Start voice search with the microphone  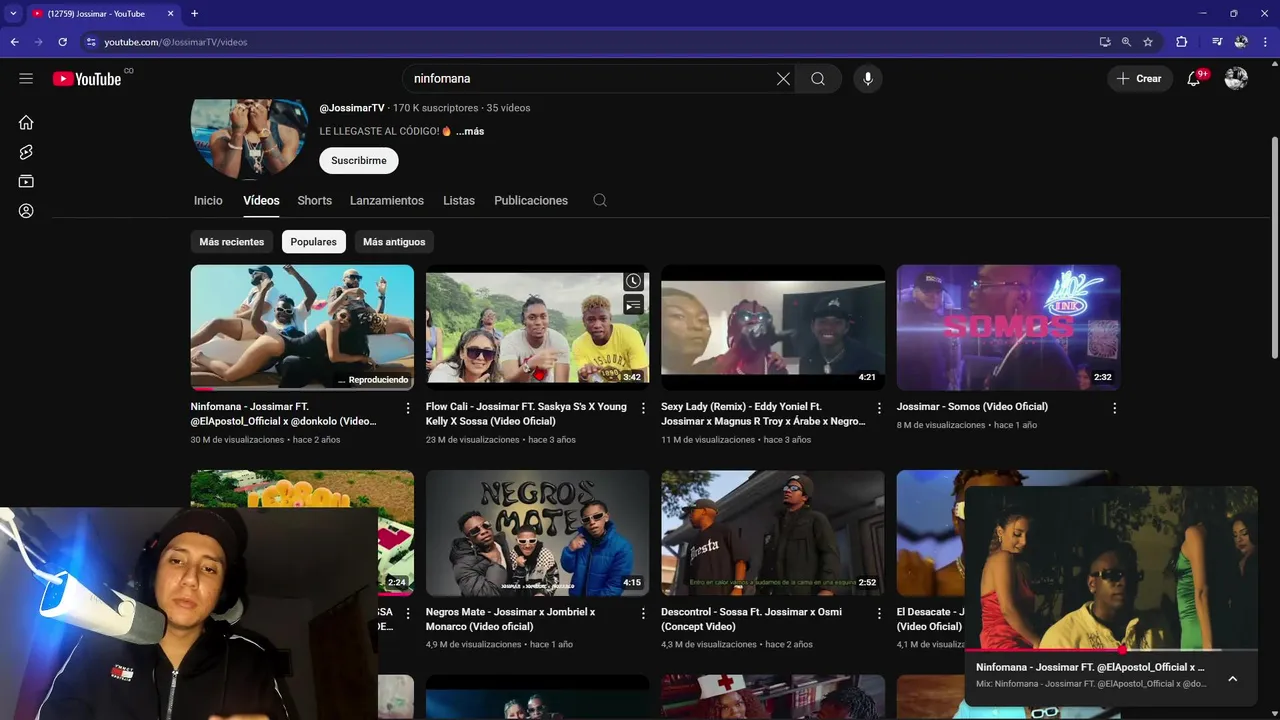[867, 78]
